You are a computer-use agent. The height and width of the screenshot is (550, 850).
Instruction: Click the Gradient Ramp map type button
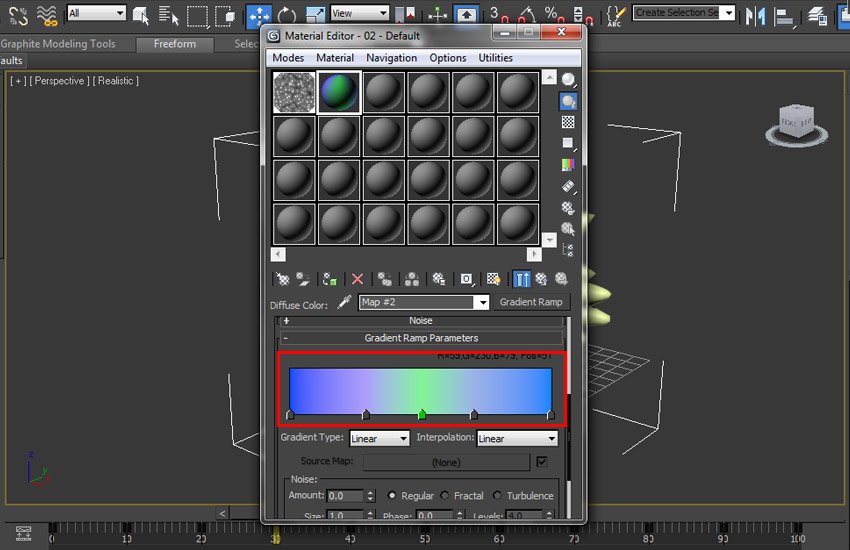tap(531, 302)
